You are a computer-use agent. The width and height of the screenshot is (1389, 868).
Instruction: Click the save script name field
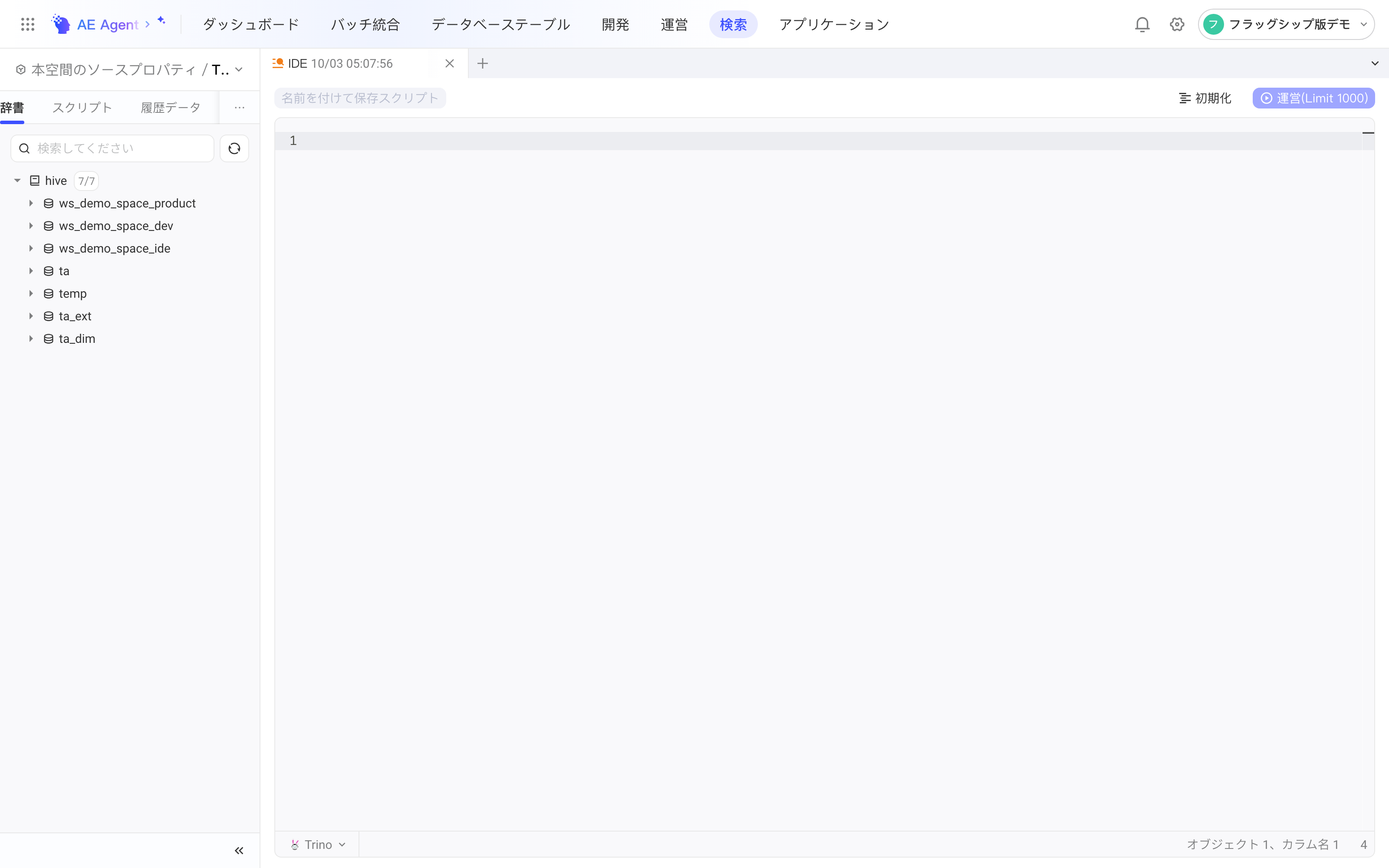click(x=360, y=98)
